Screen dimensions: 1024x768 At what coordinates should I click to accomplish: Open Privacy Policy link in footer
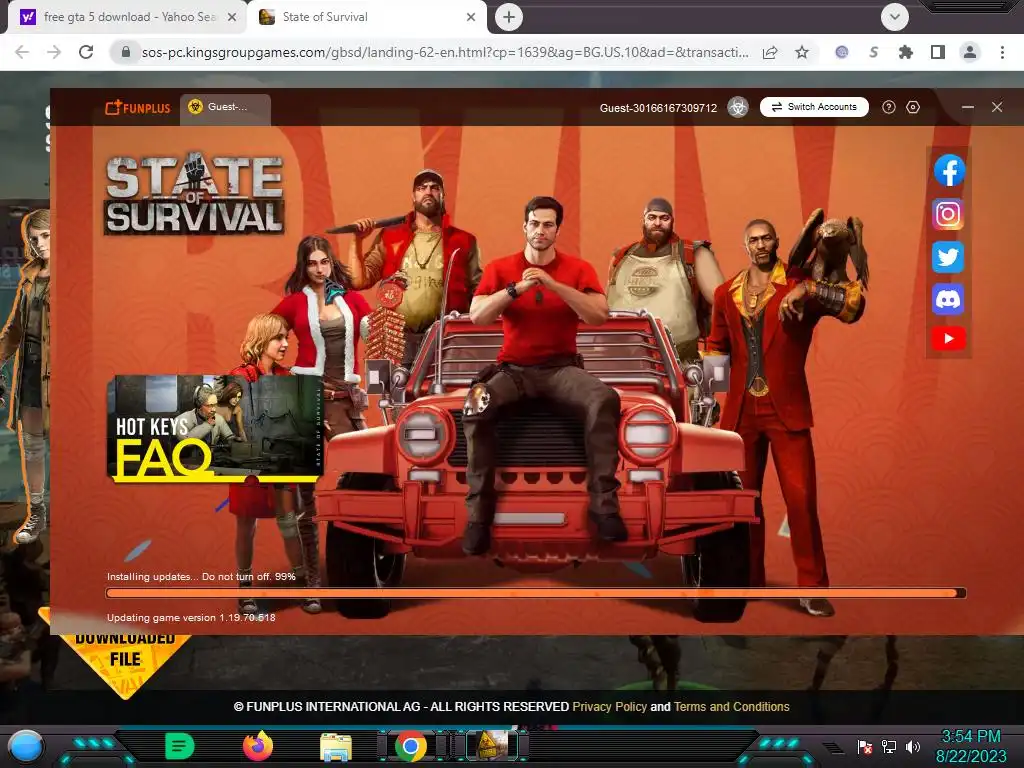click(609, 707)
